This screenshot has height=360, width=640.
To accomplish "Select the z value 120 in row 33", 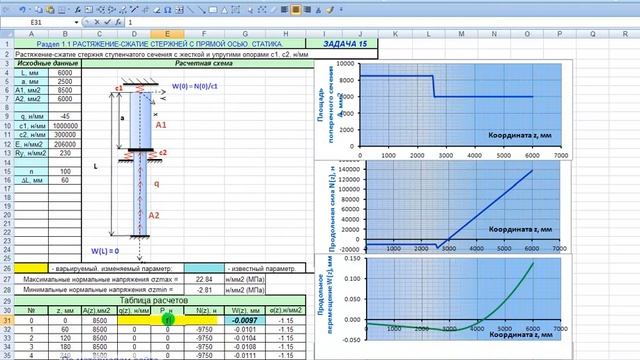I will click(64, 338).
